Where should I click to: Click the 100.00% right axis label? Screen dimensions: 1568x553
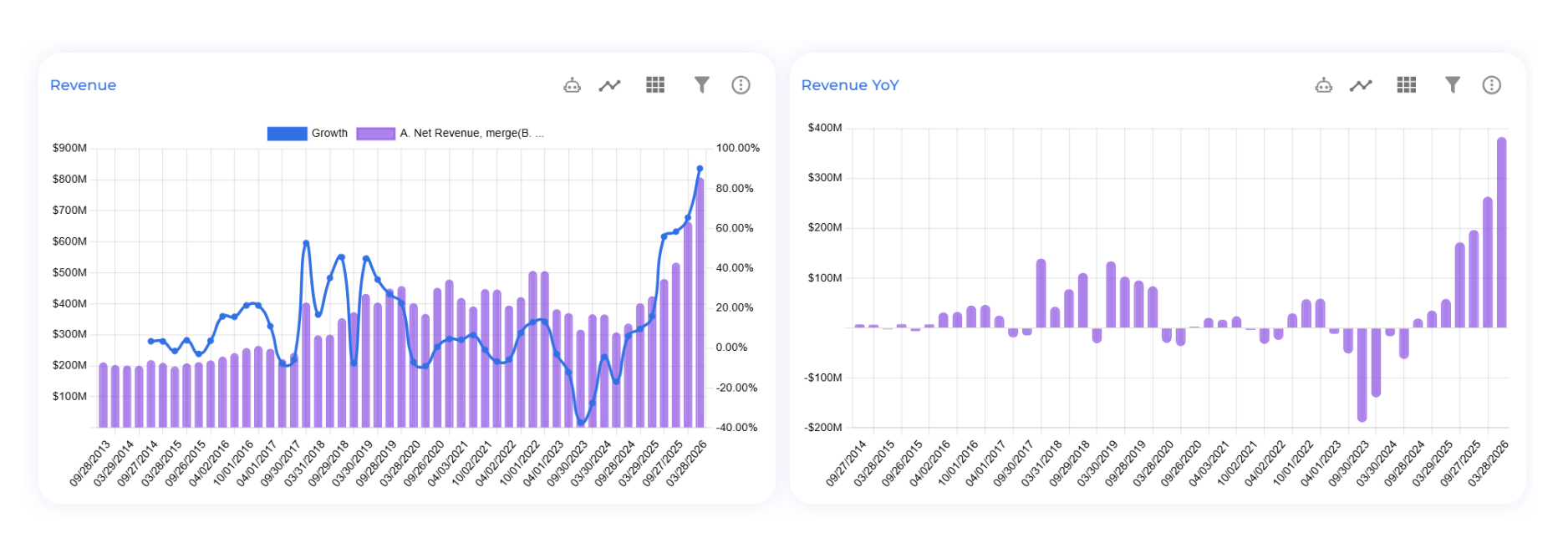(738, 148)
